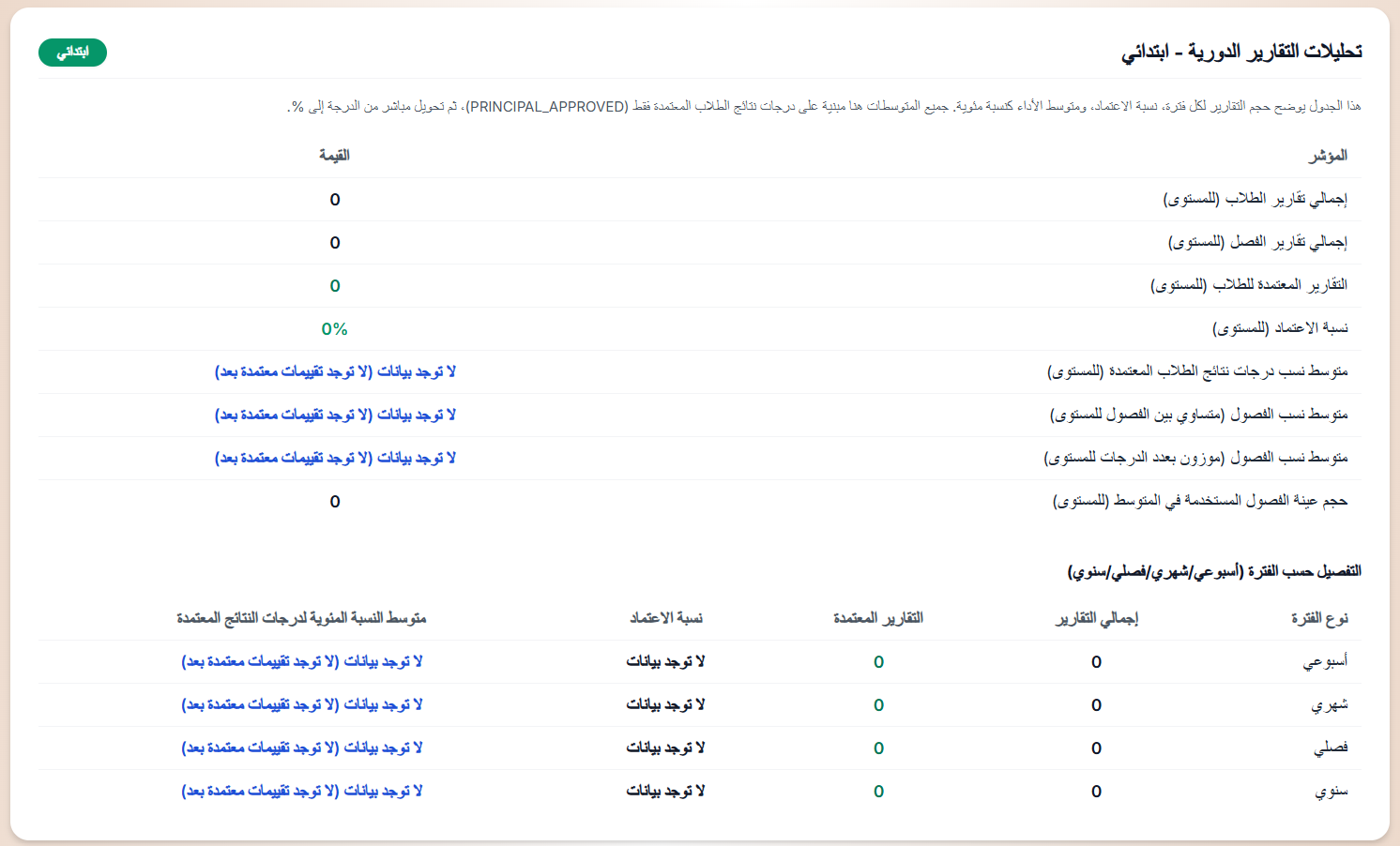This screenshot has width=1400, height=846.
Task: Select the القيمة column header
Action: (334, 155)
